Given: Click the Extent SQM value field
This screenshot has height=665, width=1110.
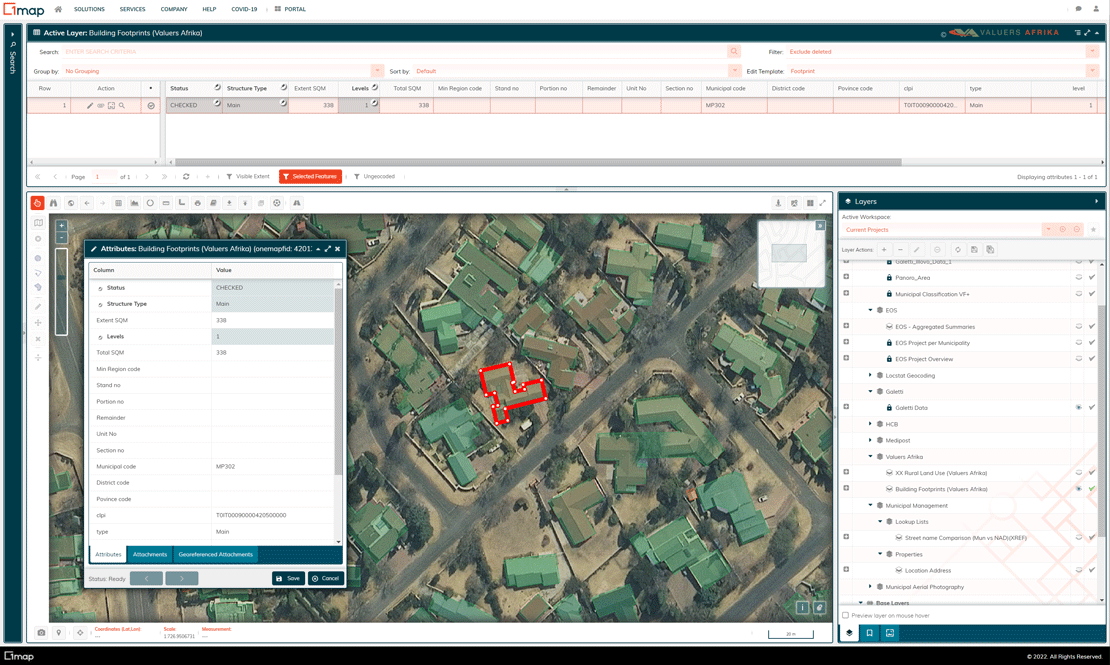Looking at the screenshot, I should click(273, 320).
